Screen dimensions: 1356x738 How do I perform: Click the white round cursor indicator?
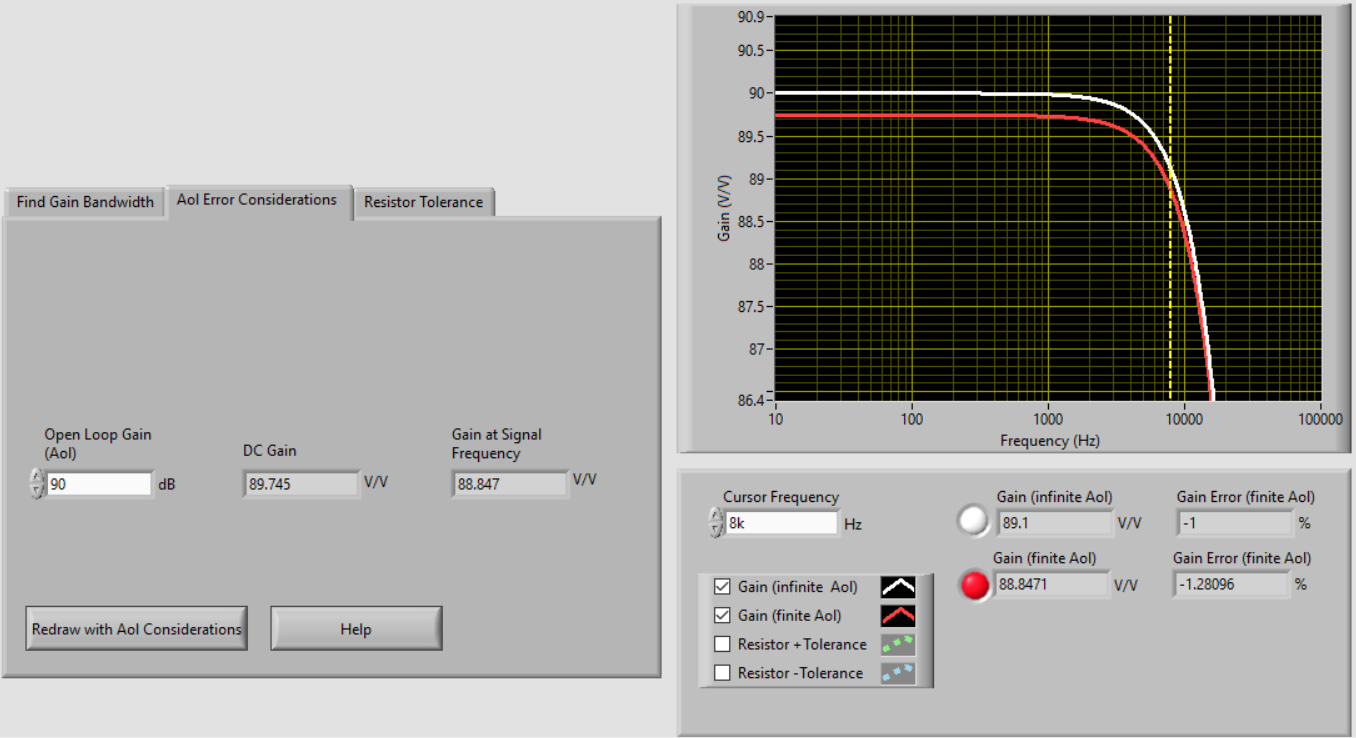click(x=973, y=522)
